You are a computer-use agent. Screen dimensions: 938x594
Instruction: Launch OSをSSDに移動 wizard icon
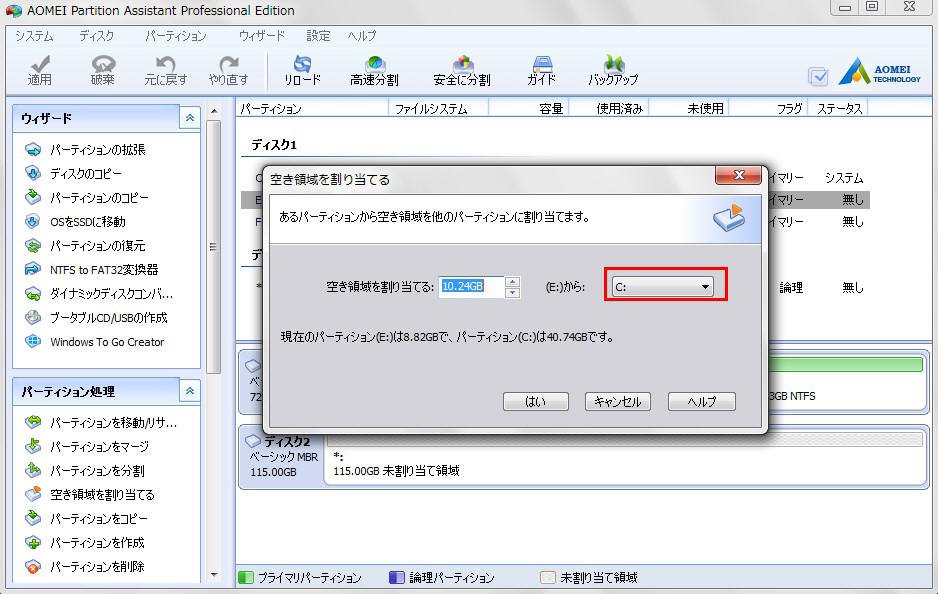pos(33,221)
